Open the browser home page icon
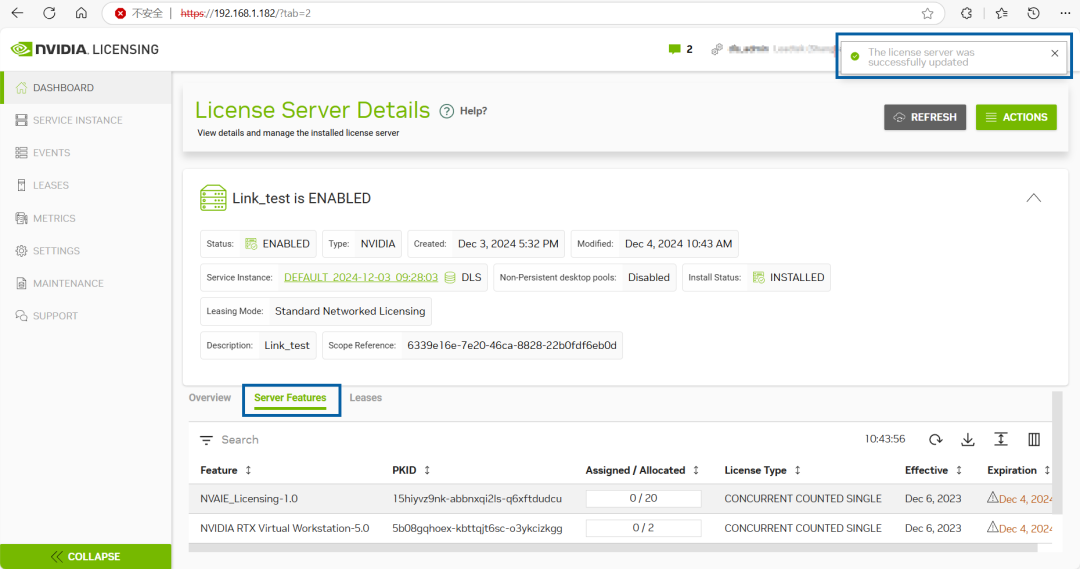This screenshot has height=569, width=1080. (81, 13)
